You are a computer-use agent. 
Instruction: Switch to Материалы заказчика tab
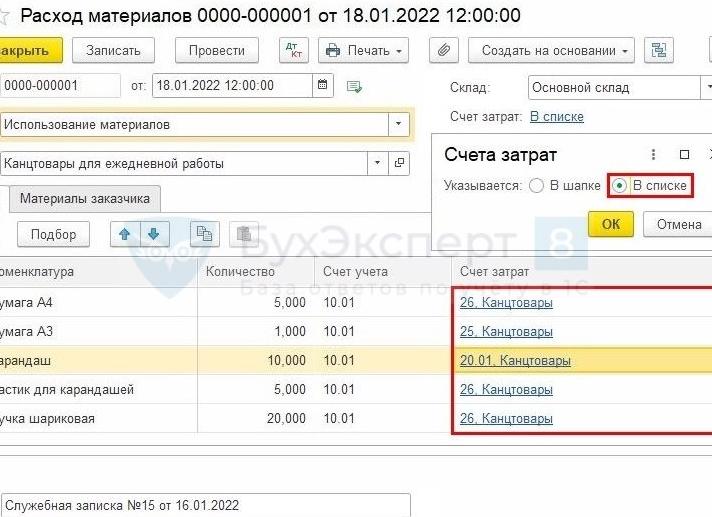[85, 198]
